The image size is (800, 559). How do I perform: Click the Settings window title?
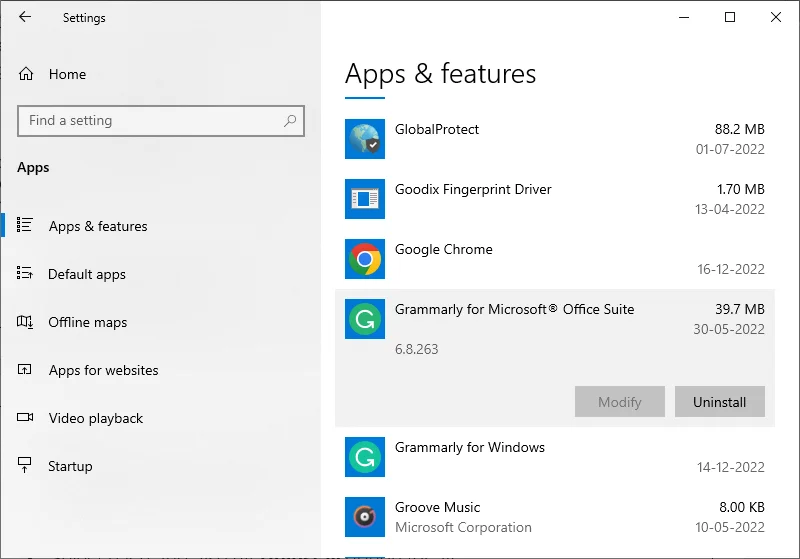(84, 18)
